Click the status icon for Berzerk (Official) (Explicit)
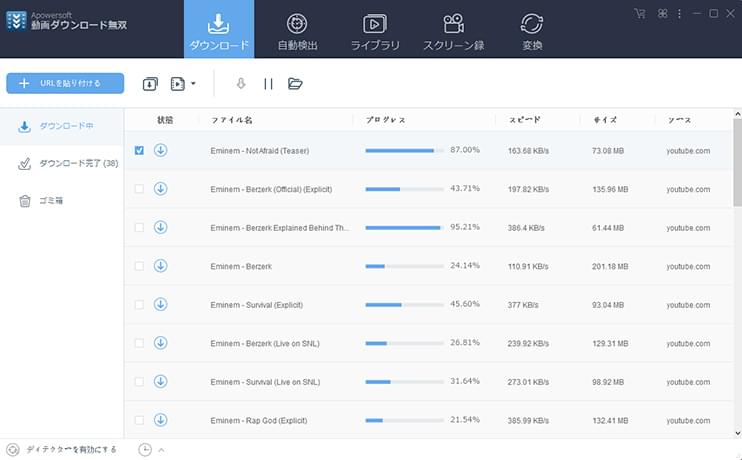742x460 pixels. pyautogui.click(x=160, y=188)
